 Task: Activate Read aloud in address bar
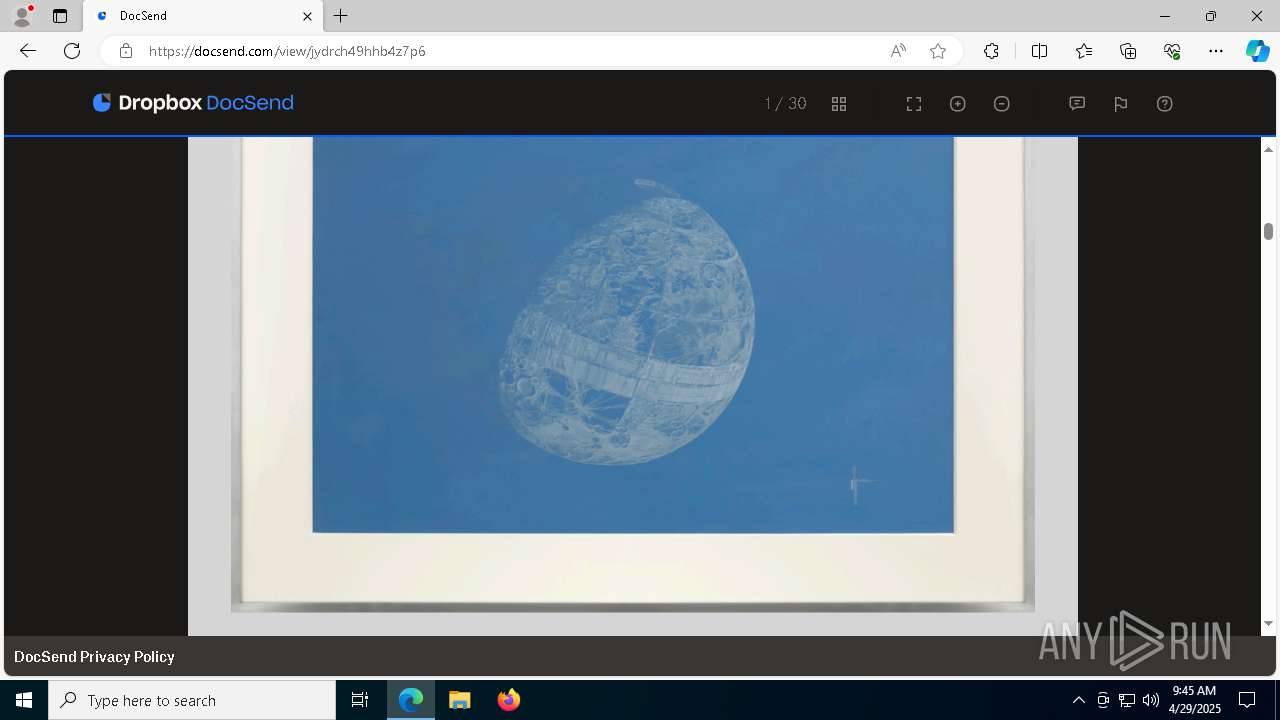click(898, 51)
